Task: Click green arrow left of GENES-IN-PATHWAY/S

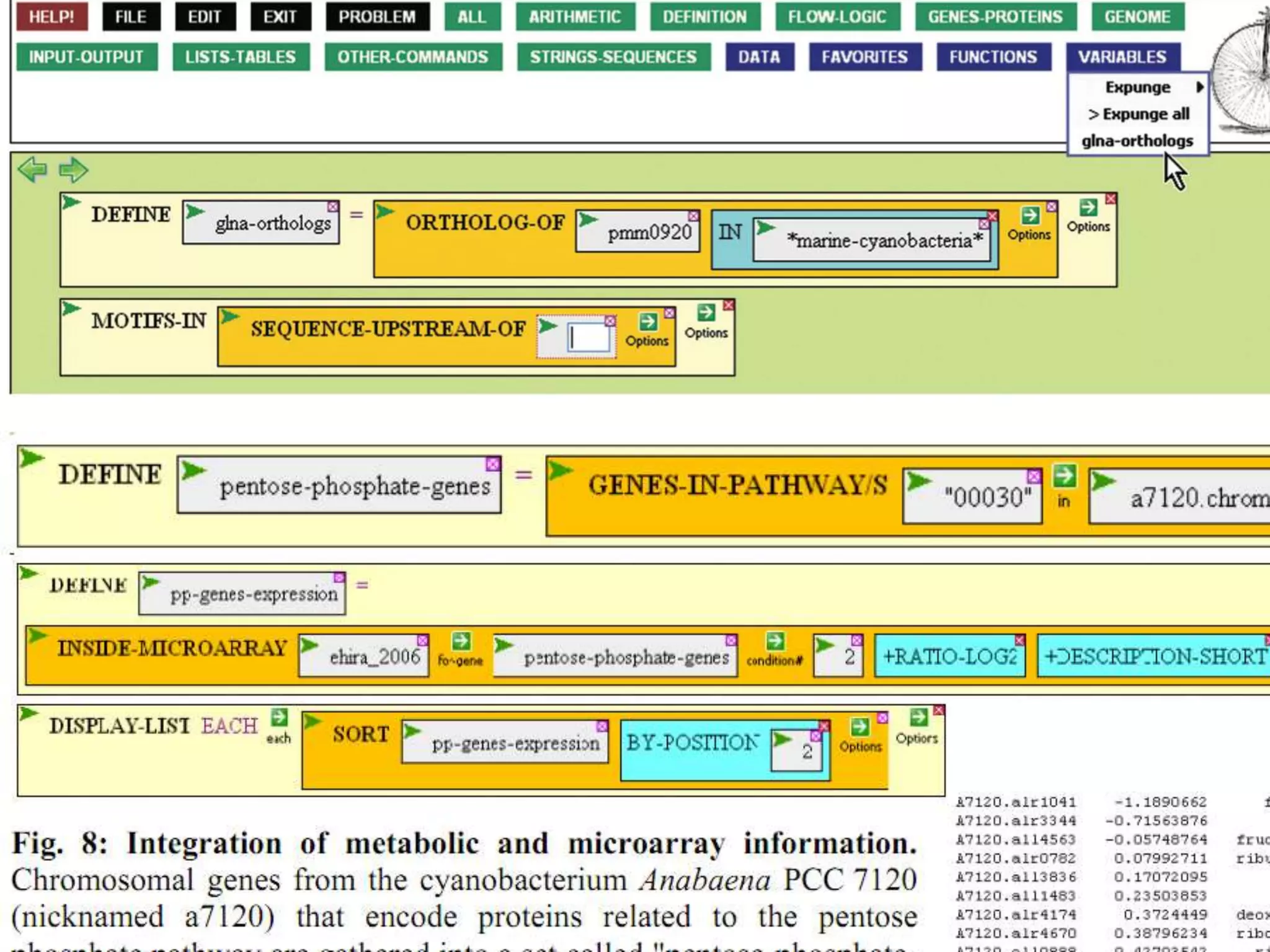Action: tap(560, 471)
